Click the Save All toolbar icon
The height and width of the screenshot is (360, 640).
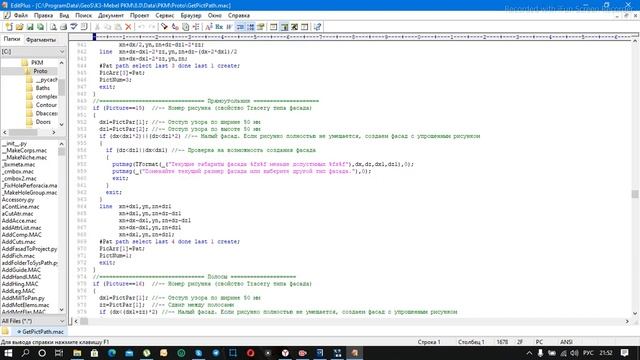click(40, 27)
